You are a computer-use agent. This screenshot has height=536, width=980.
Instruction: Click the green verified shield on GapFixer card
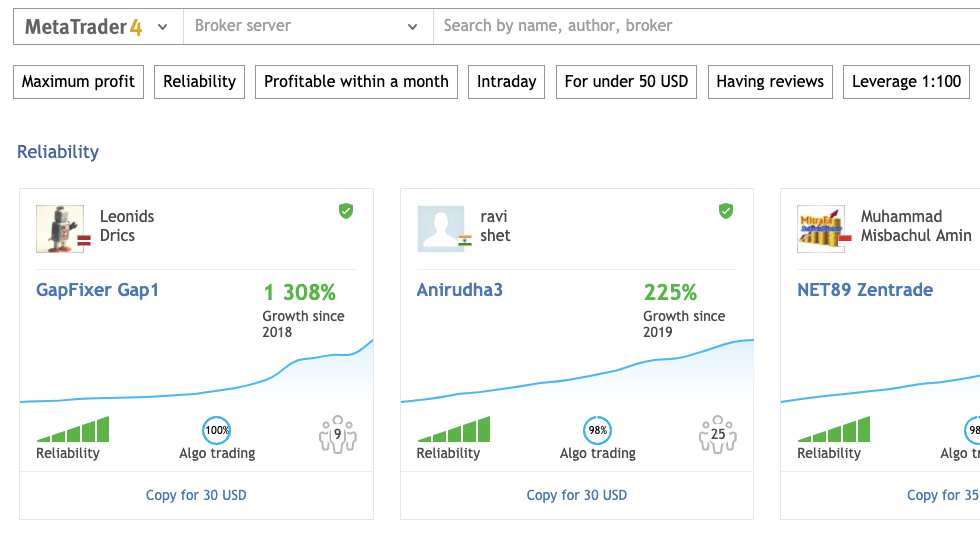tap(346, 211)
